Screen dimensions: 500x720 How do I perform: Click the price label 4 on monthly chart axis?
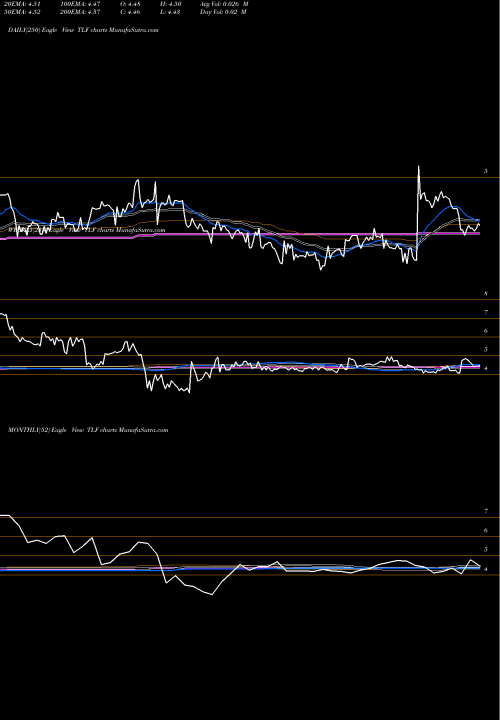click(x=486, y=569)
